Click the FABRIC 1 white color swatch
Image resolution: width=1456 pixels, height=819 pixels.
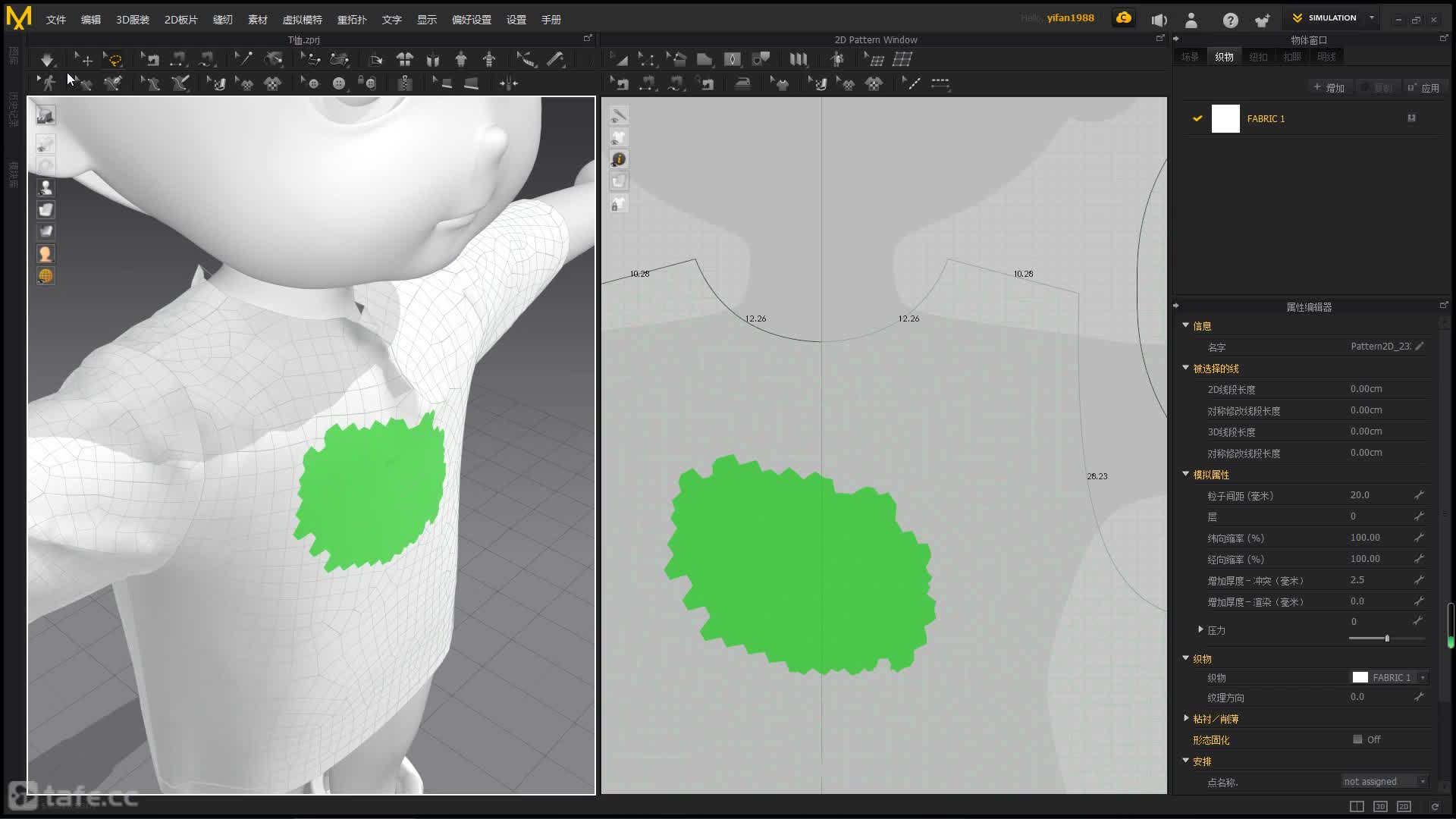coord(1225,118)
